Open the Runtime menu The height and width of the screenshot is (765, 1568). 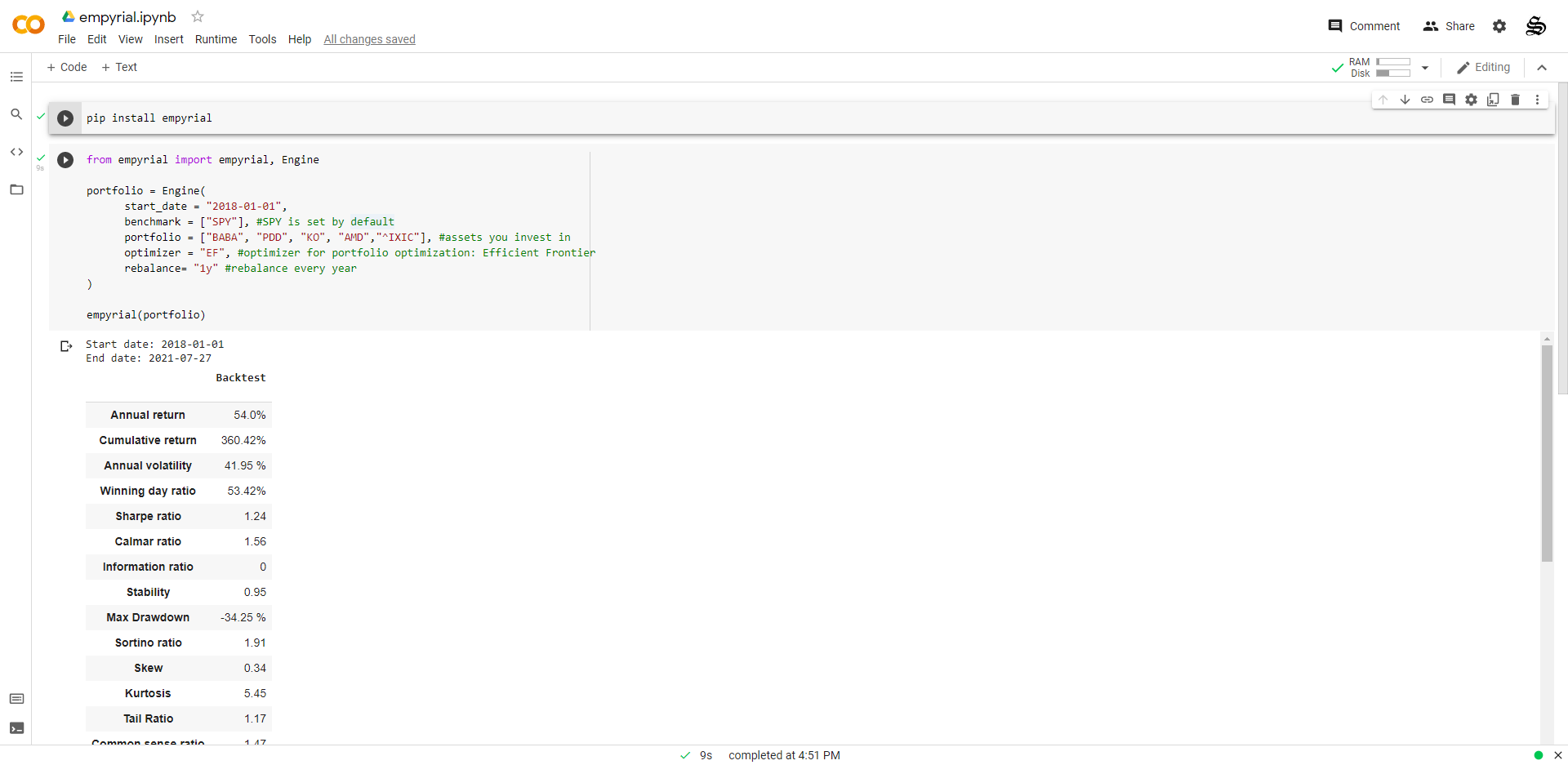click(216, 39)
